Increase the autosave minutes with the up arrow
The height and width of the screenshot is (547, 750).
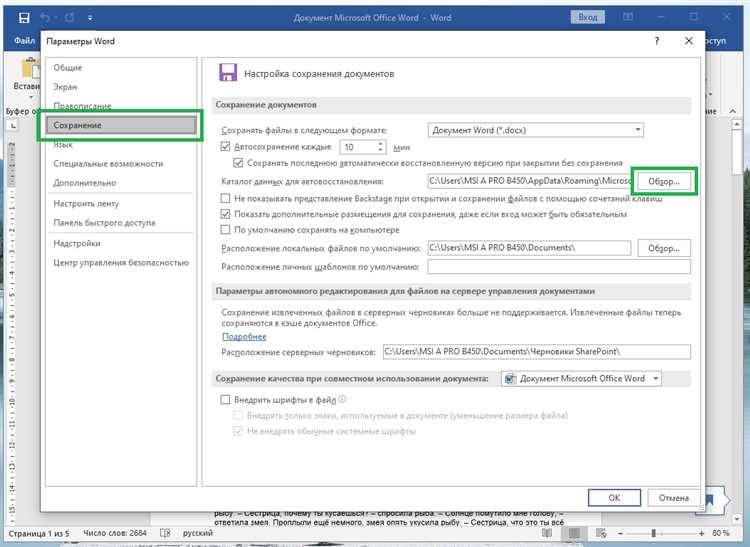point(380,143)
